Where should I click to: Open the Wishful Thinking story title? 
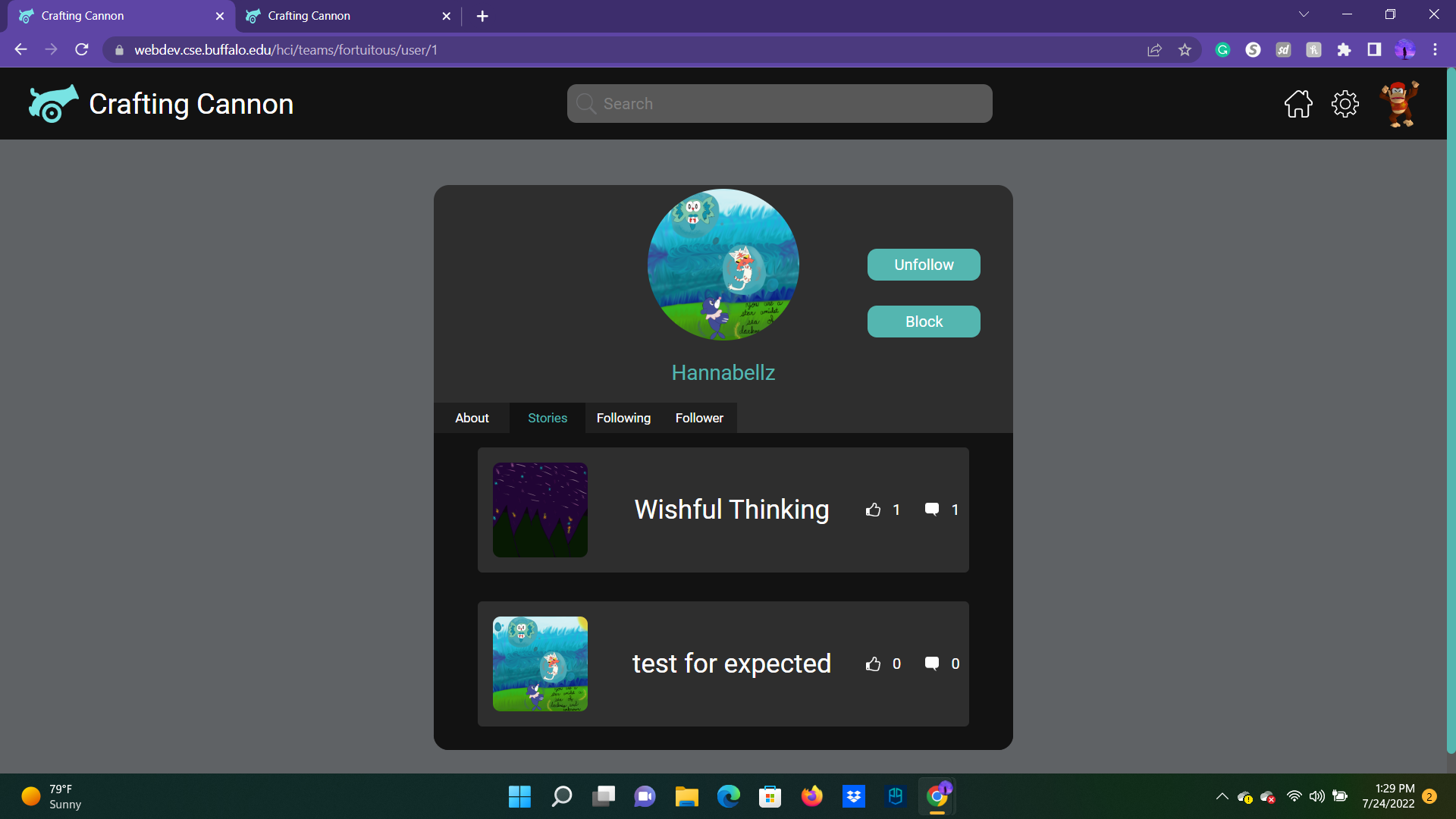coord(732,510)
